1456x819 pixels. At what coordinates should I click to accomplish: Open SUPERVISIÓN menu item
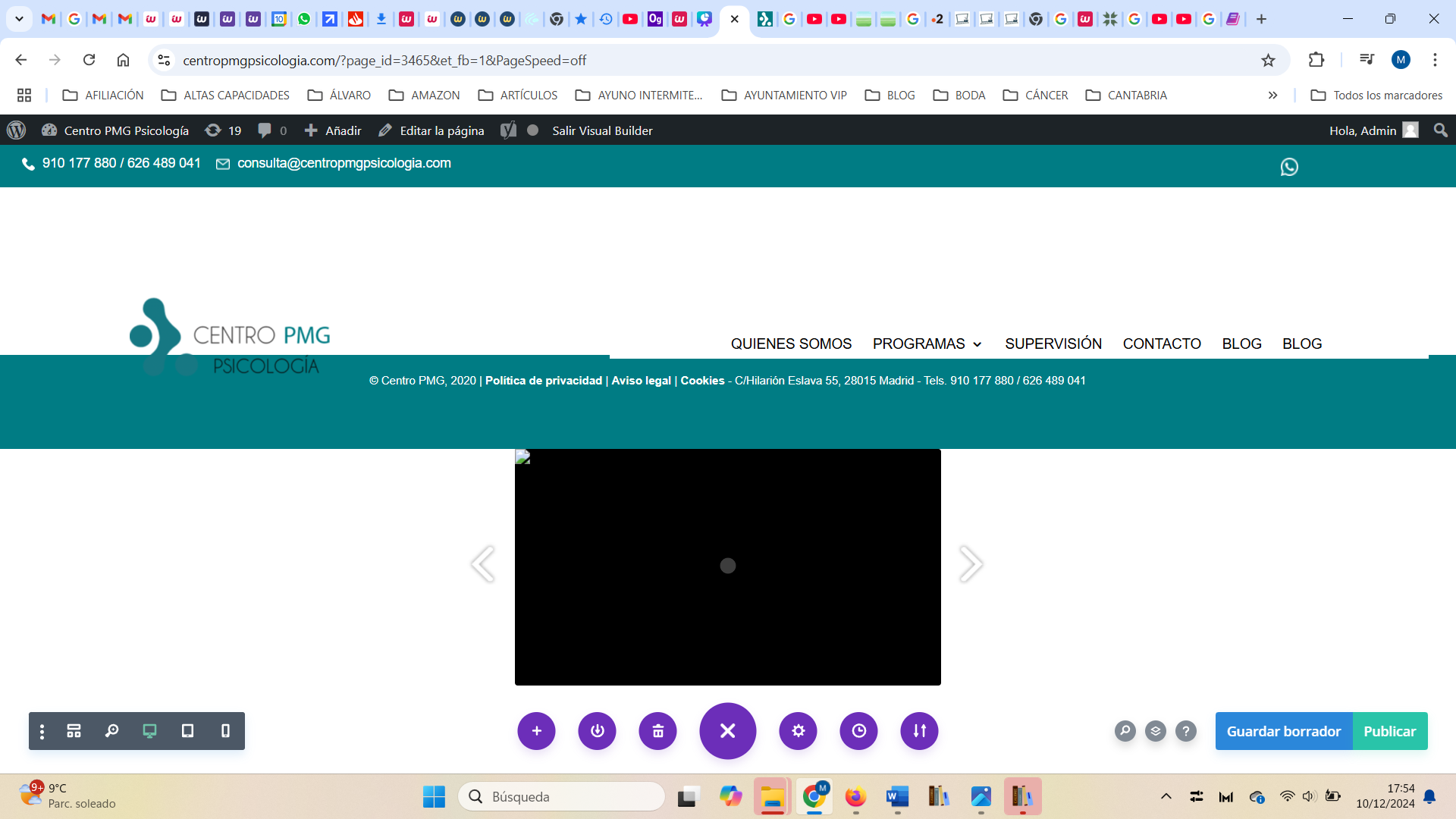(1053, 344)
